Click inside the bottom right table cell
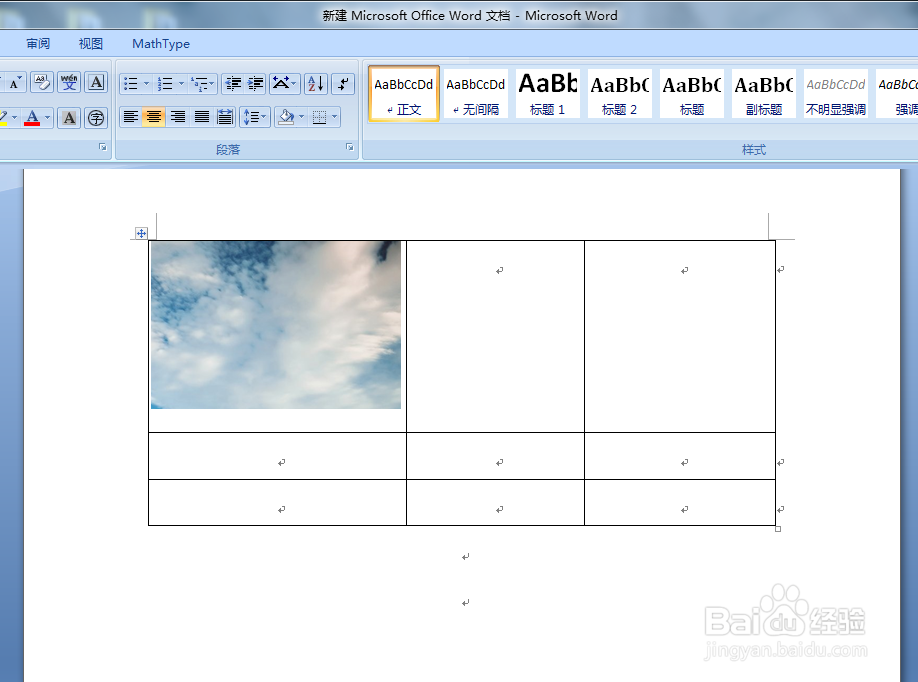This screenshot has height=682, width=918. [x=680, y=503]
